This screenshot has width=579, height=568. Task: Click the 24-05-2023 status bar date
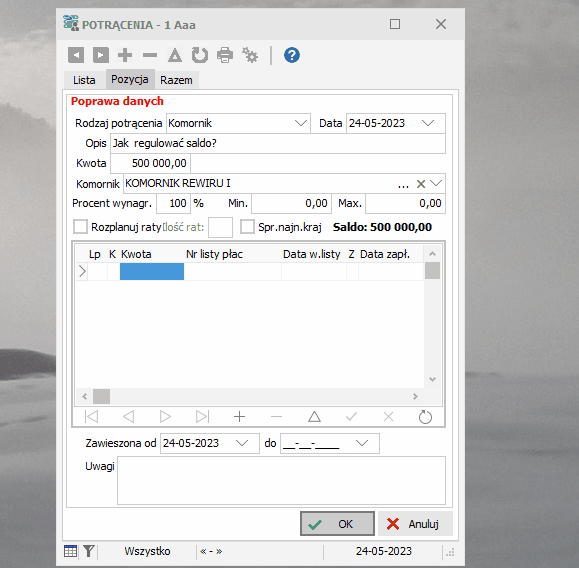pyautogui.click(x=384, y=551)
